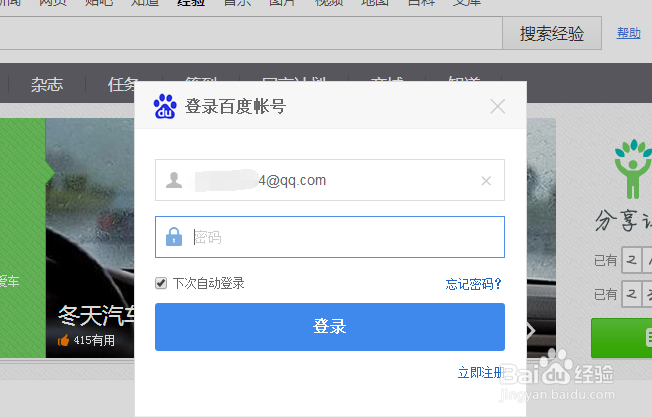
Task: Click the username field ending in @qq.com
Action: [330, 180]
